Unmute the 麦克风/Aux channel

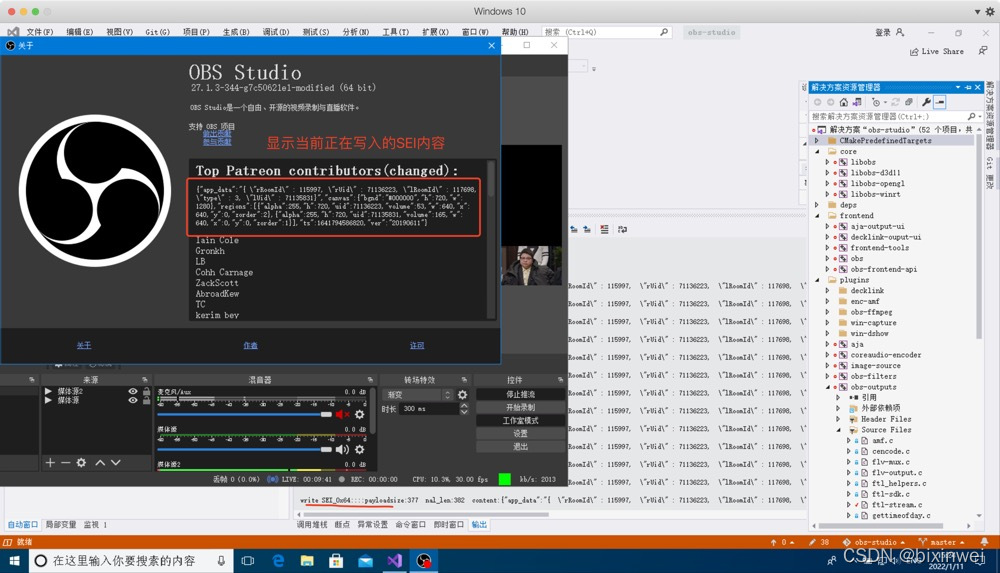[x=342, y=415]
